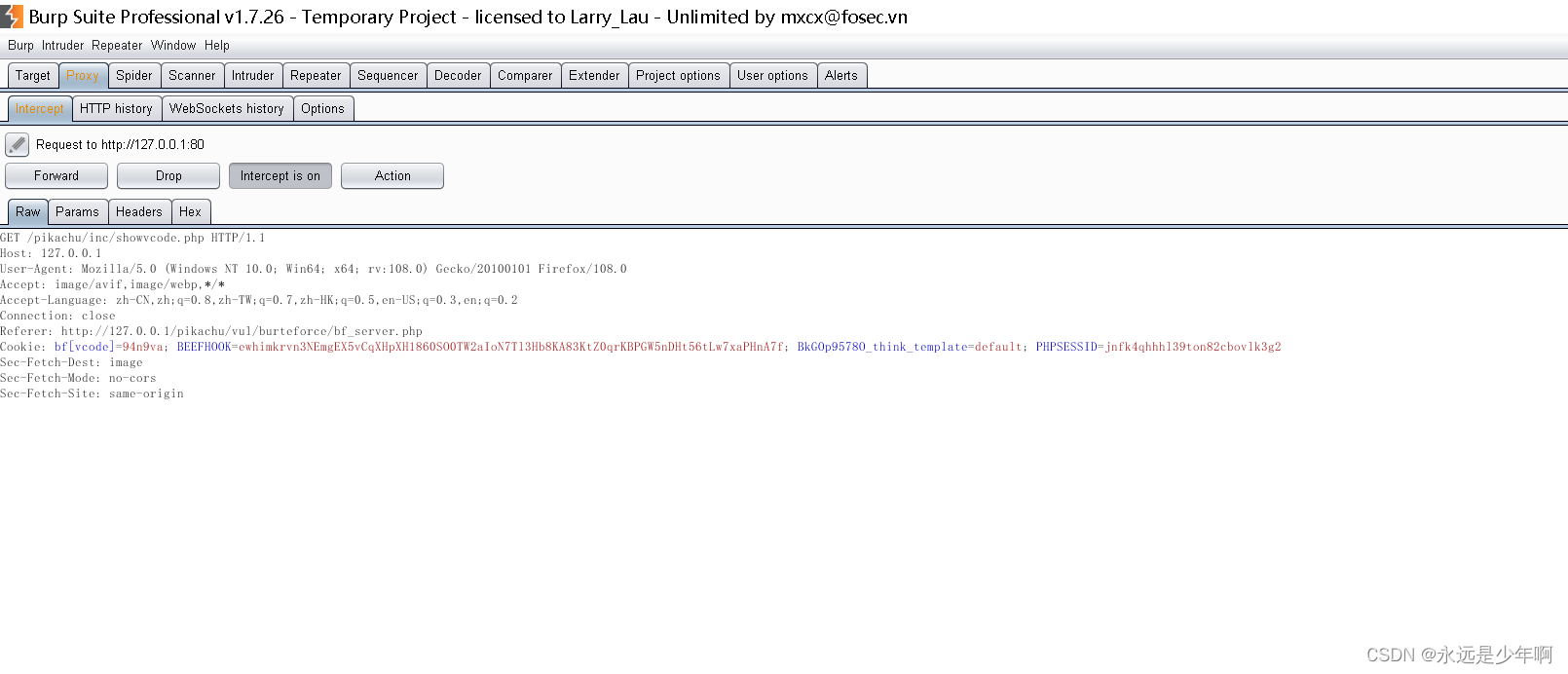Switch to the Target tab
1568x674 pixels.
coord(33,76)
